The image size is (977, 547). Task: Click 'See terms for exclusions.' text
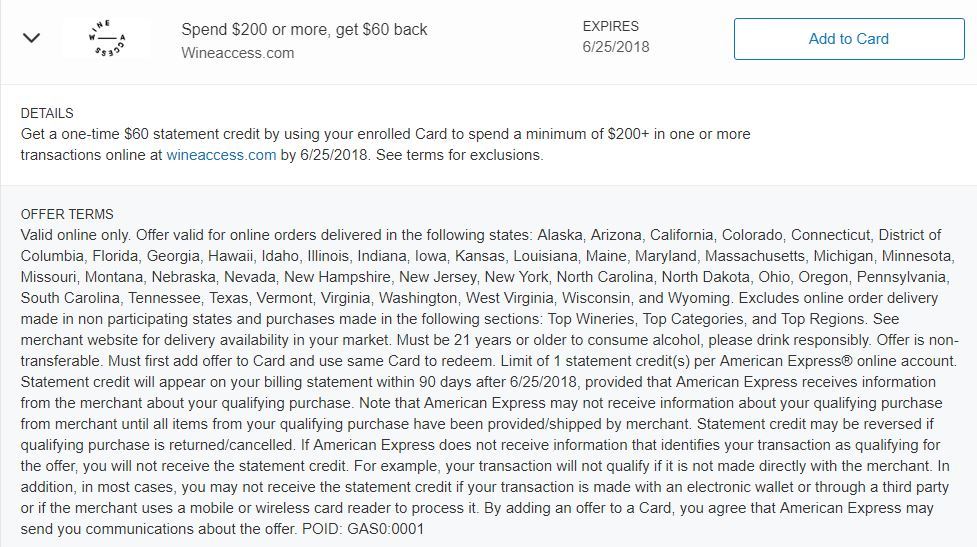(459, 155)
